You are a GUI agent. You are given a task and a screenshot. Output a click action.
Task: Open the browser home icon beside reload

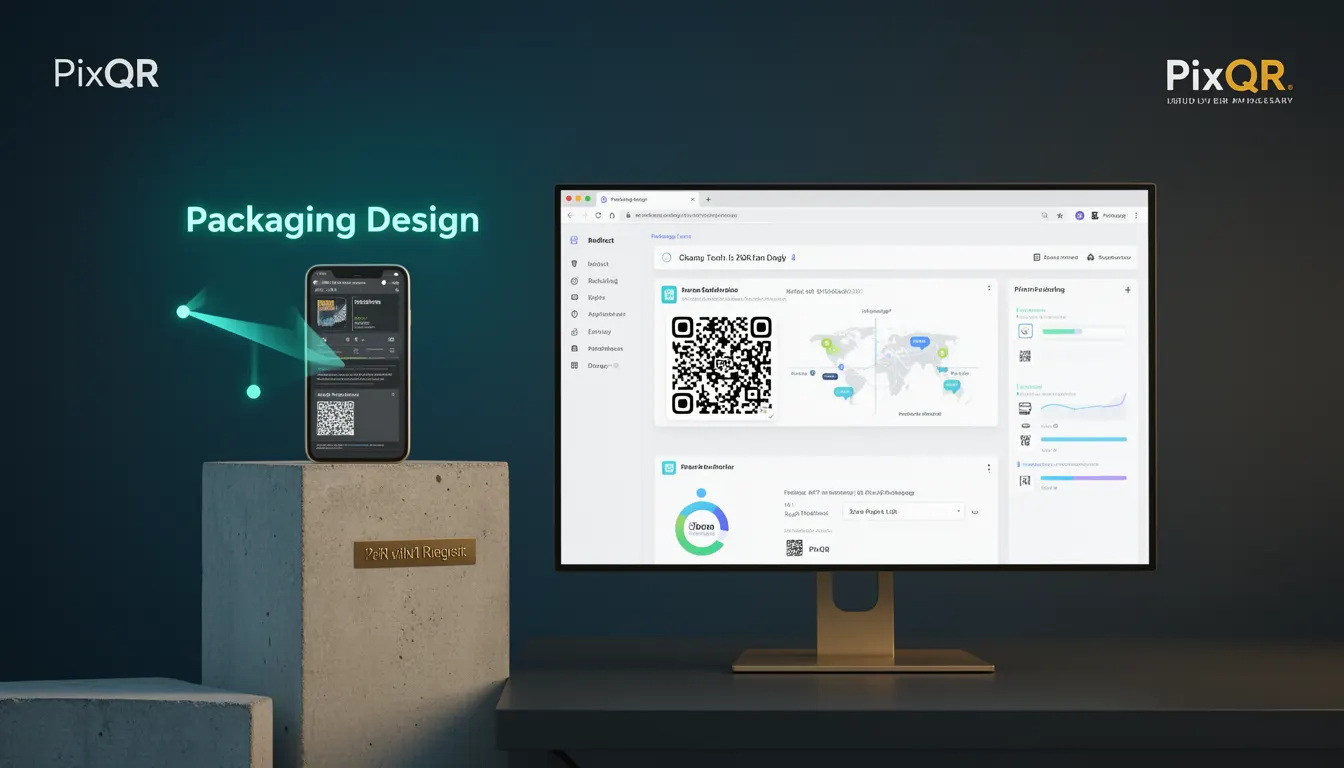click(612, 215)
